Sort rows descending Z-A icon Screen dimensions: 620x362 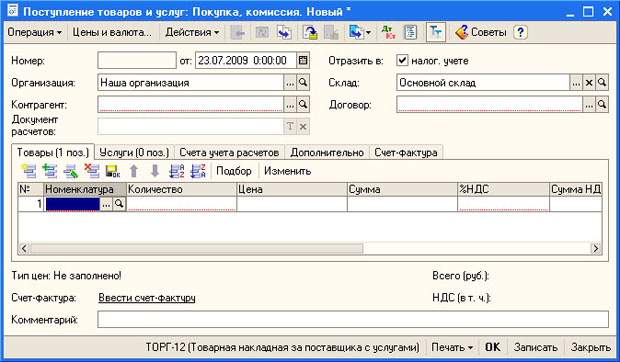198,171
